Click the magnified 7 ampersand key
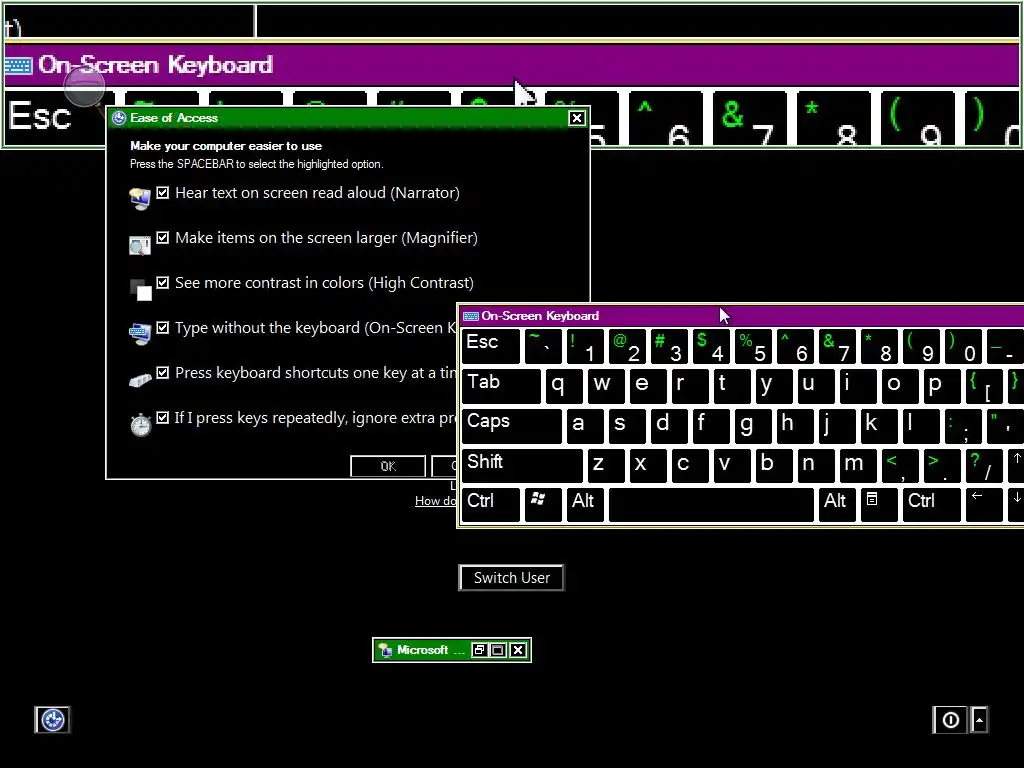Image resolution: width=1024 pixels, height=768 pixels. (x=750, y=119)
